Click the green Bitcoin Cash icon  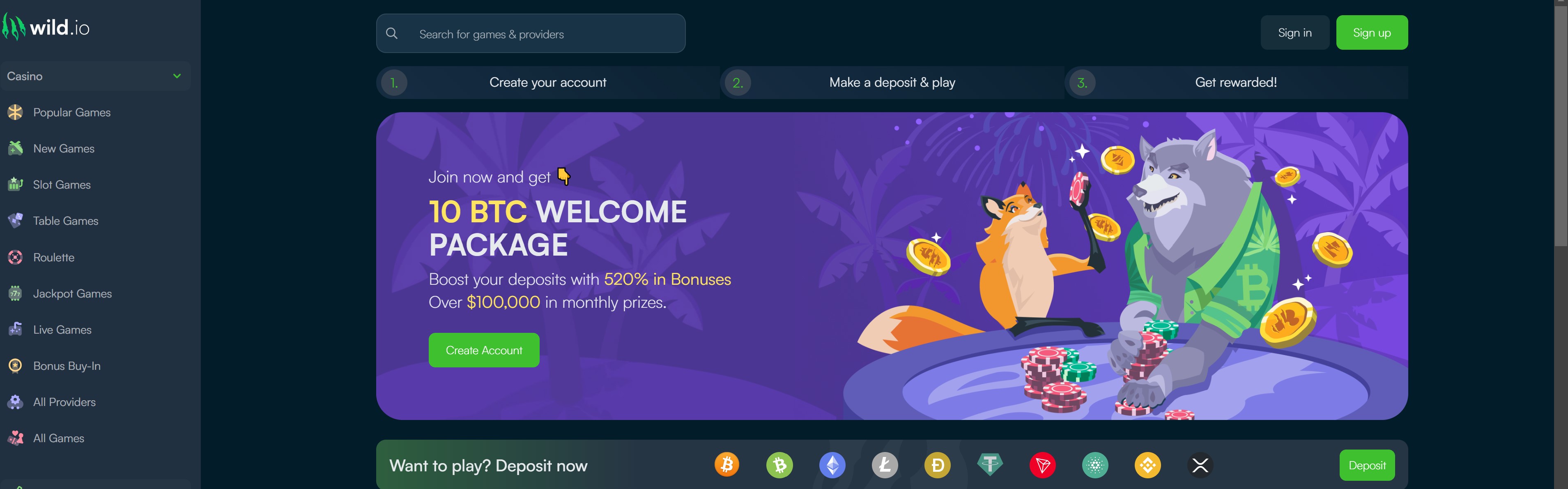click(x=779, y=465)
